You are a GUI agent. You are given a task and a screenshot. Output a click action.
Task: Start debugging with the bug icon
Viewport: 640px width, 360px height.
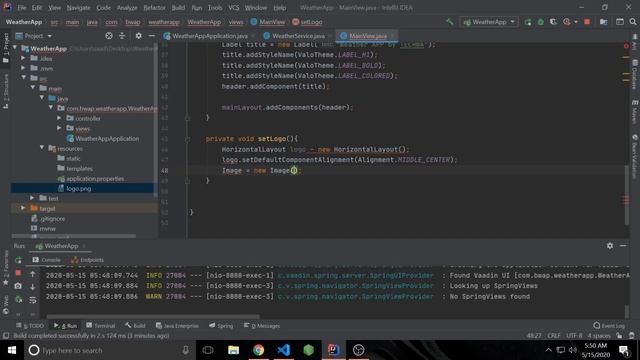coord(540,22)
